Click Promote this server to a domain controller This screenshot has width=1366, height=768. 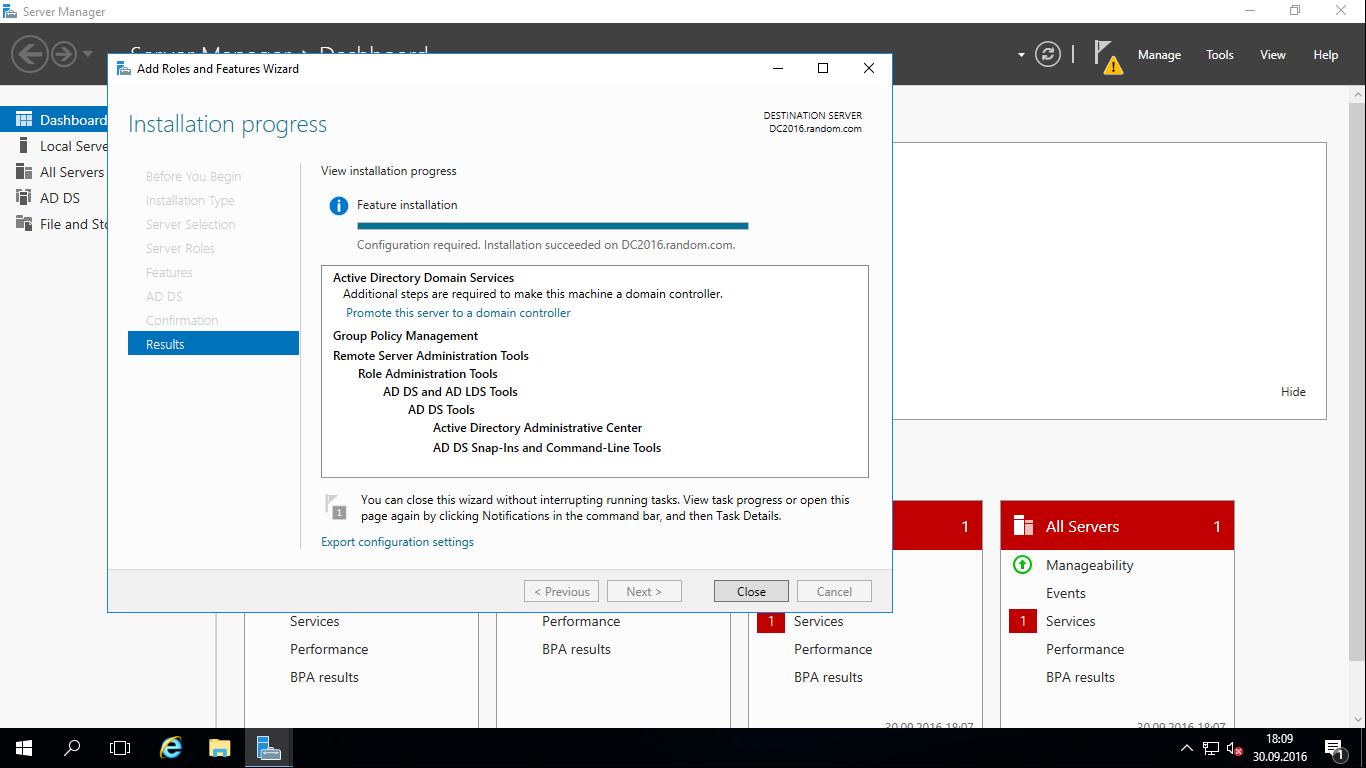458,313
